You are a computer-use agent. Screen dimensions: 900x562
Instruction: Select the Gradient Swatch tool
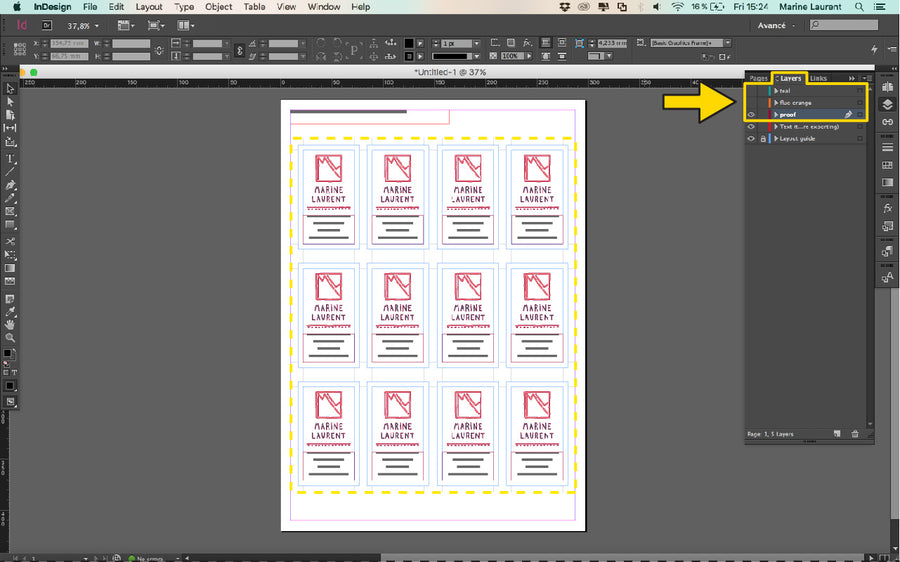tap(10, 268)
